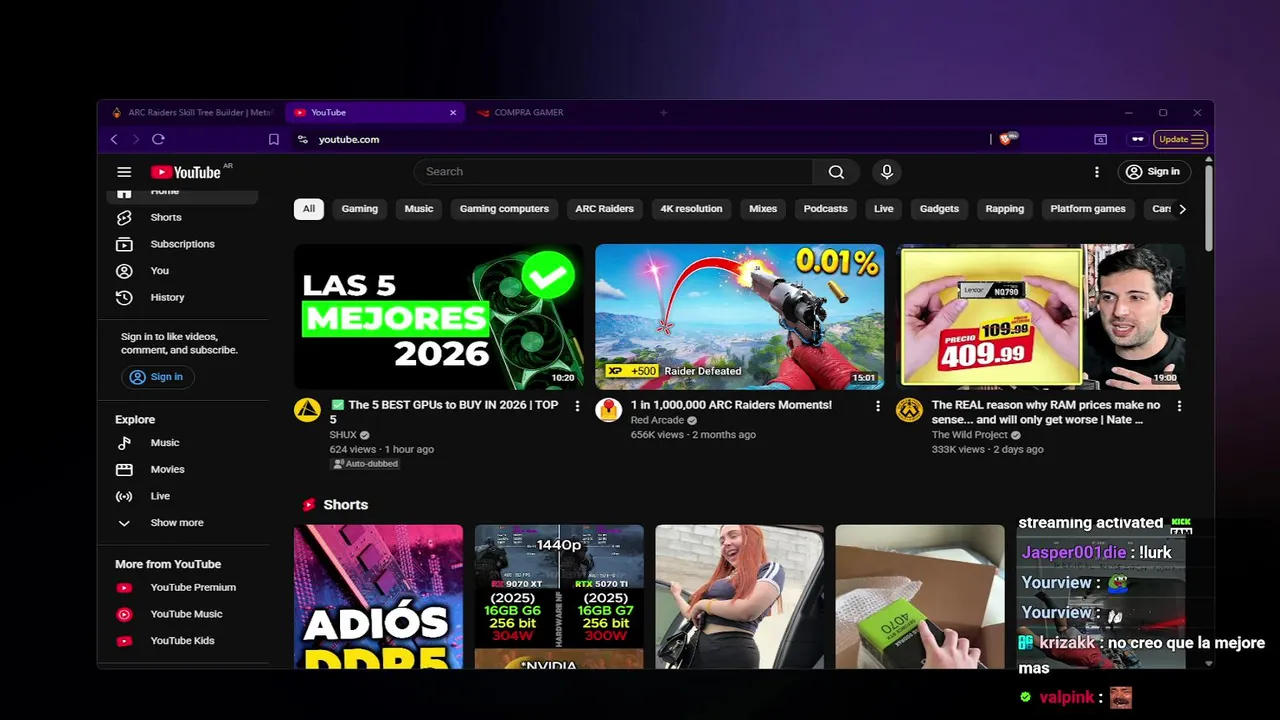This screenshot has height=720, width=1280.
Task: Select the All filter chip
Action: (309, 209)
